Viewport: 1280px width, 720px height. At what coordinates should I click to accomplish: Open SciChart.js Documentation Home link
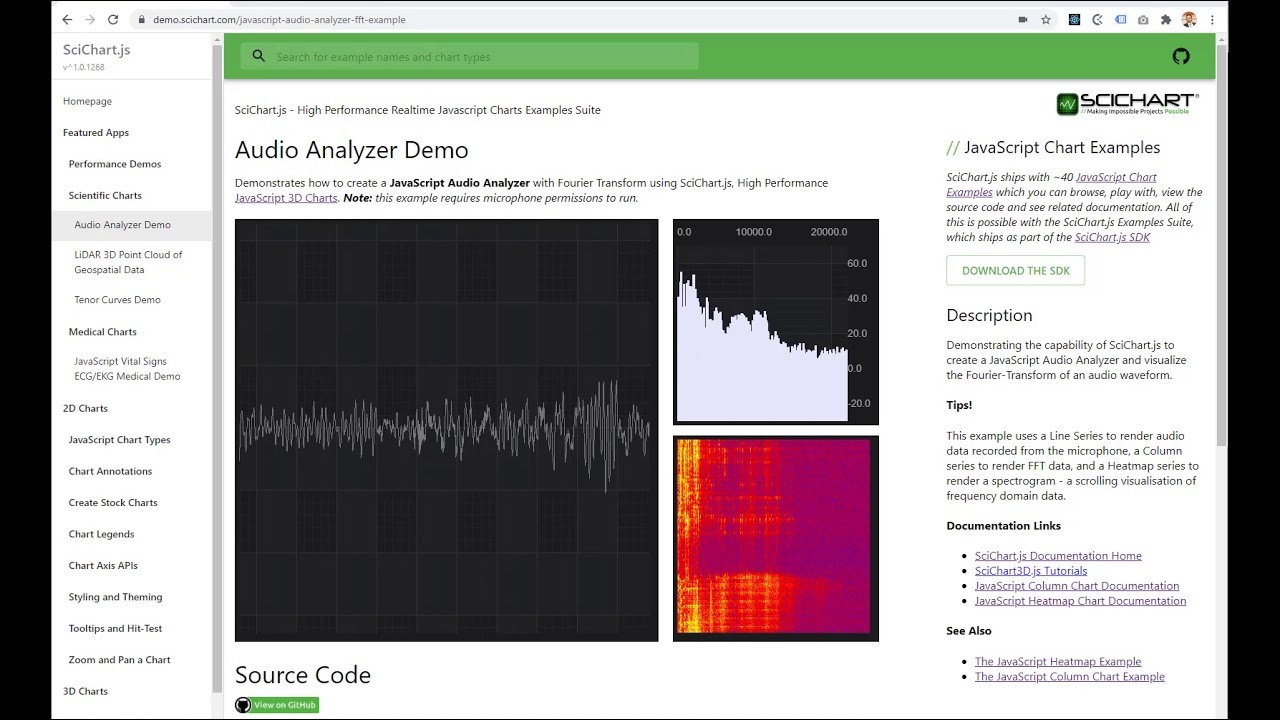[1058, 556]
